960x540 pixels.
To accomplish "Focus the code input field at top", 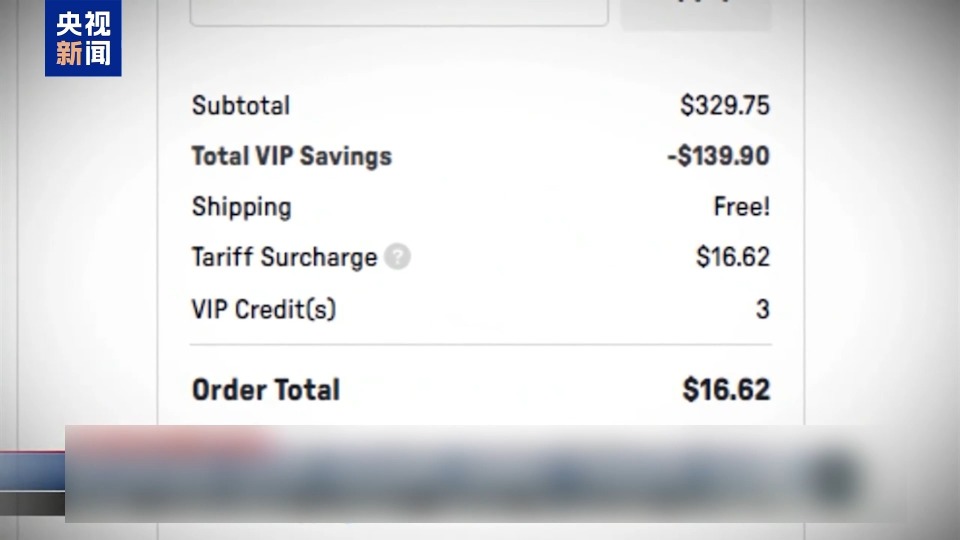I will (399, 12).
